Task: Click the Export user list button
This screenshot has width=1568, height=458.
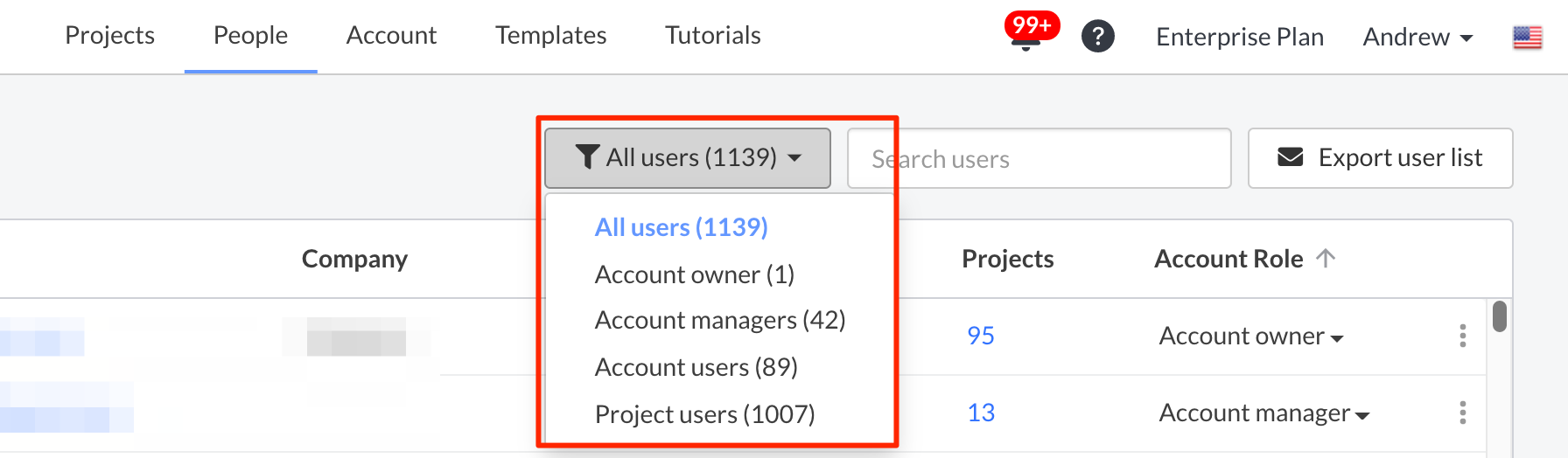Action: [1380, 158]
